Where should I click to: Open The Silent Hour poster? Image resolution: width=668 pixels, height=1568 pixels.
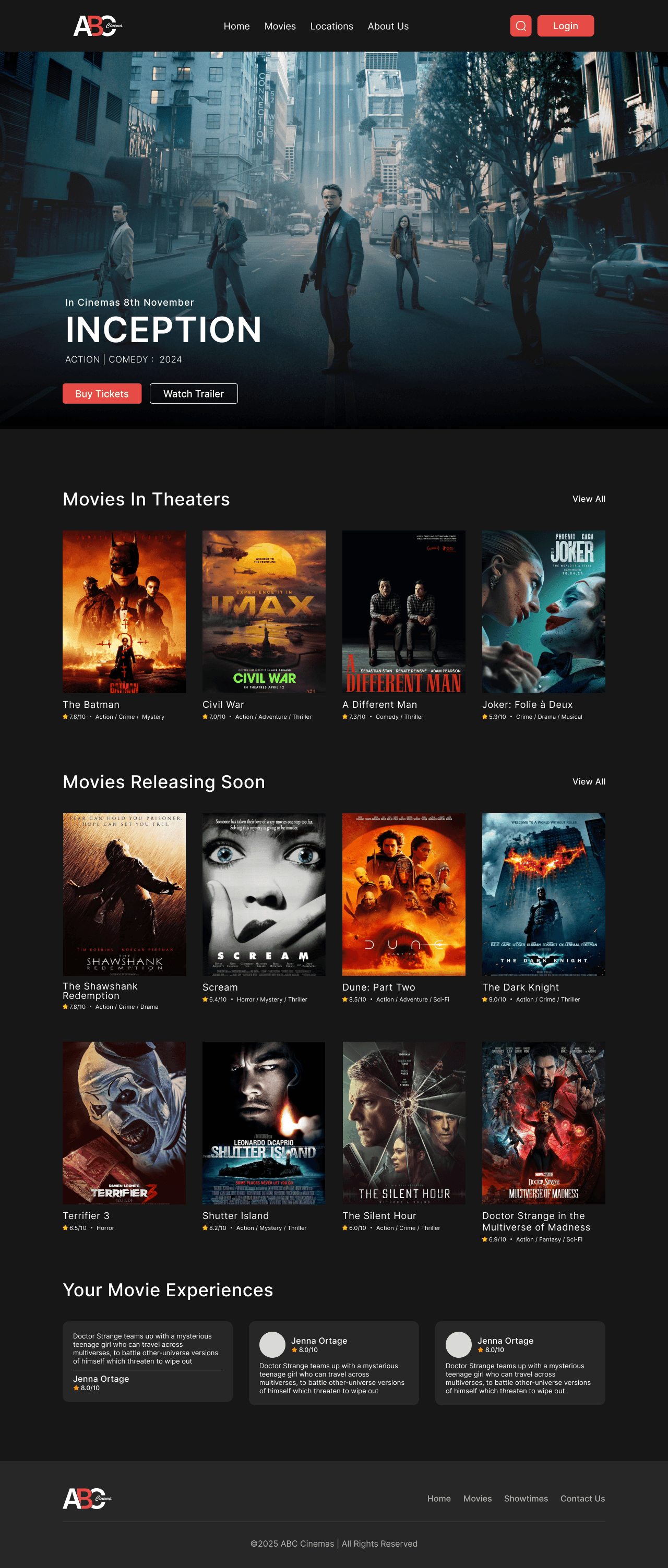pyautogui.click(x=404, y=1123)
